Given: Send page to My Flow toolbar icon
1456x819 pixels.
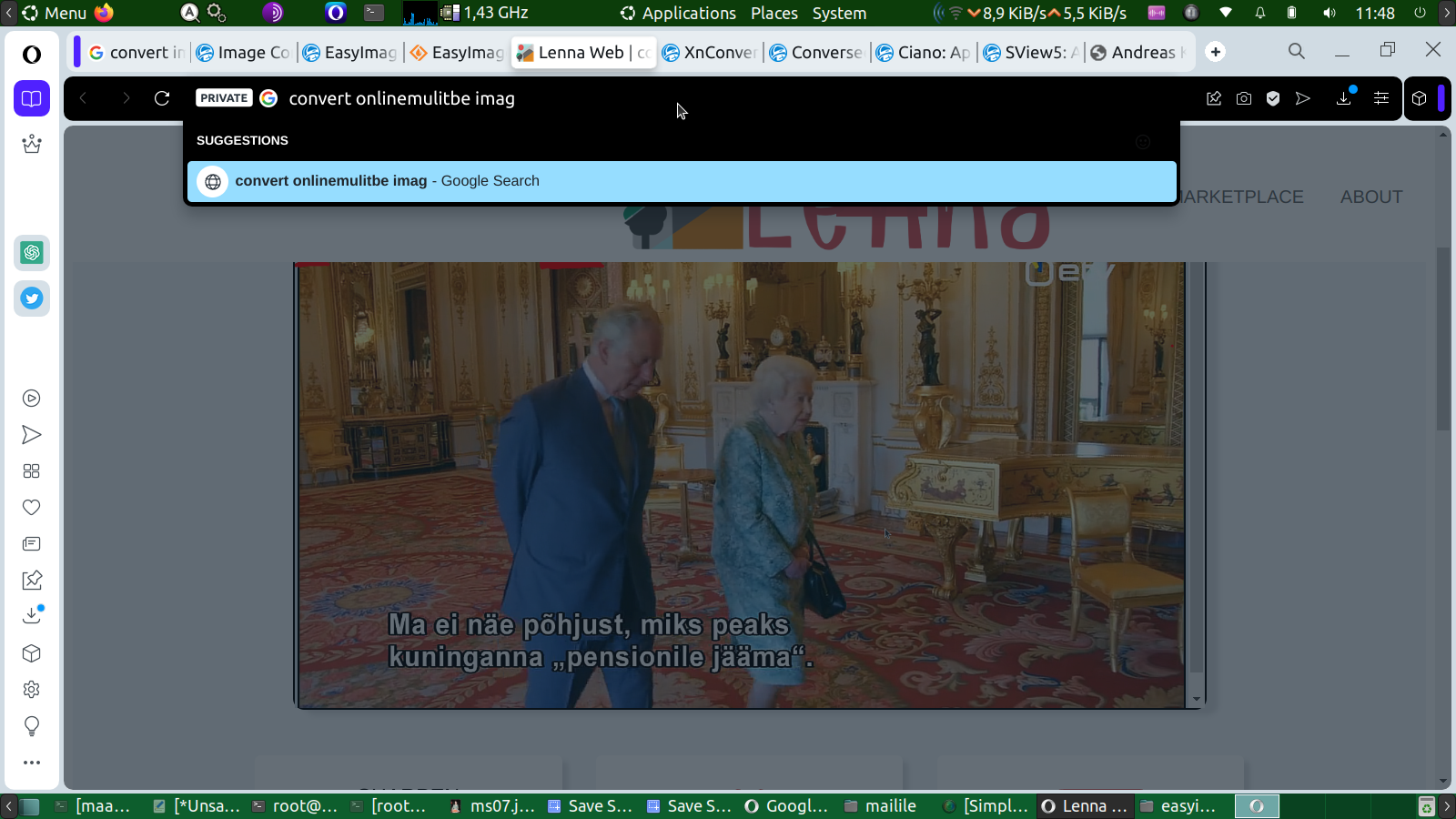Looking at the screenshot, I should point(1303,98).
